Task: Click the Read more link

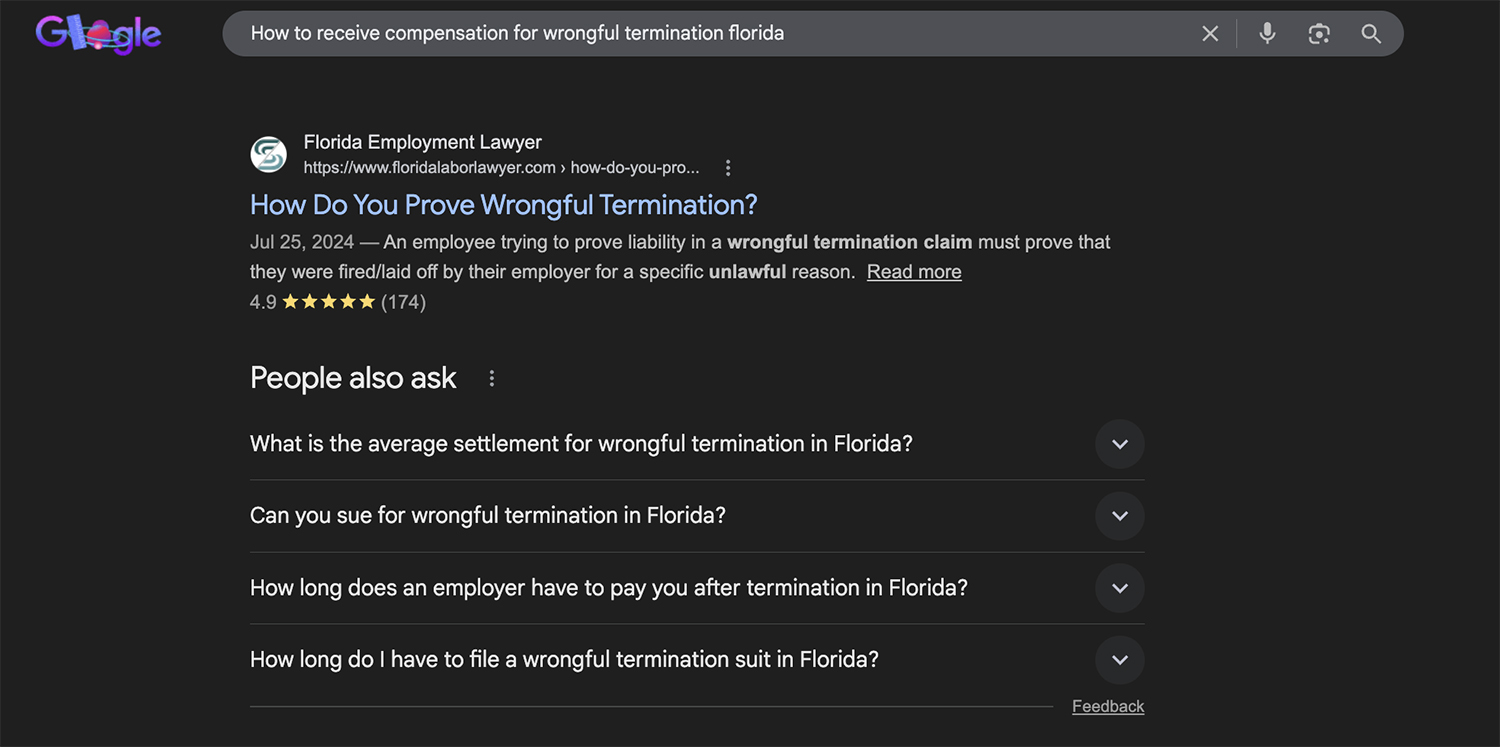Action: coord(913,271)
